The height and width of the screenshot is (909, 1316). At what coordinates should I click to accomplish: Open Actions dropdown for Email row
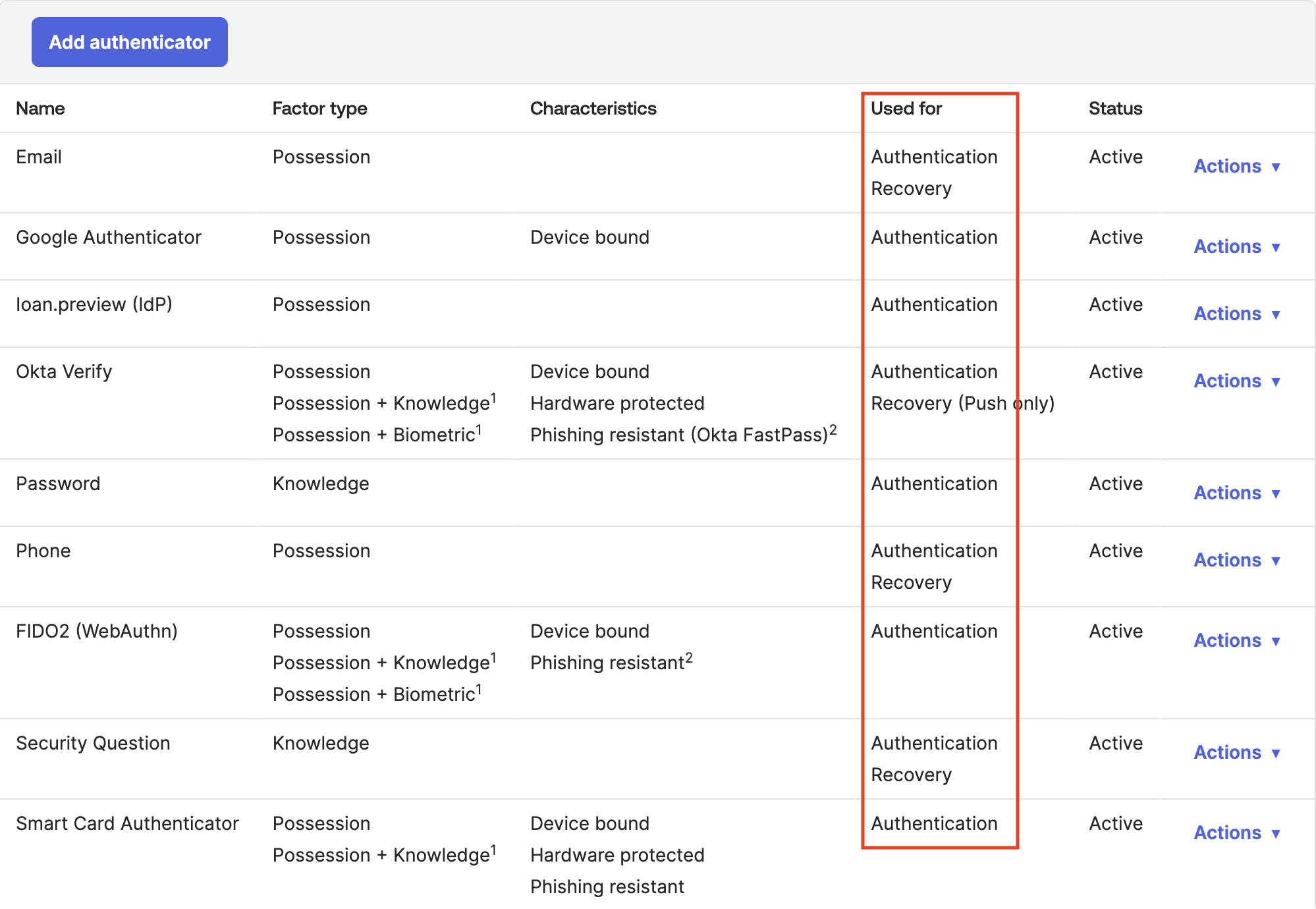[x=1236, y=166]
